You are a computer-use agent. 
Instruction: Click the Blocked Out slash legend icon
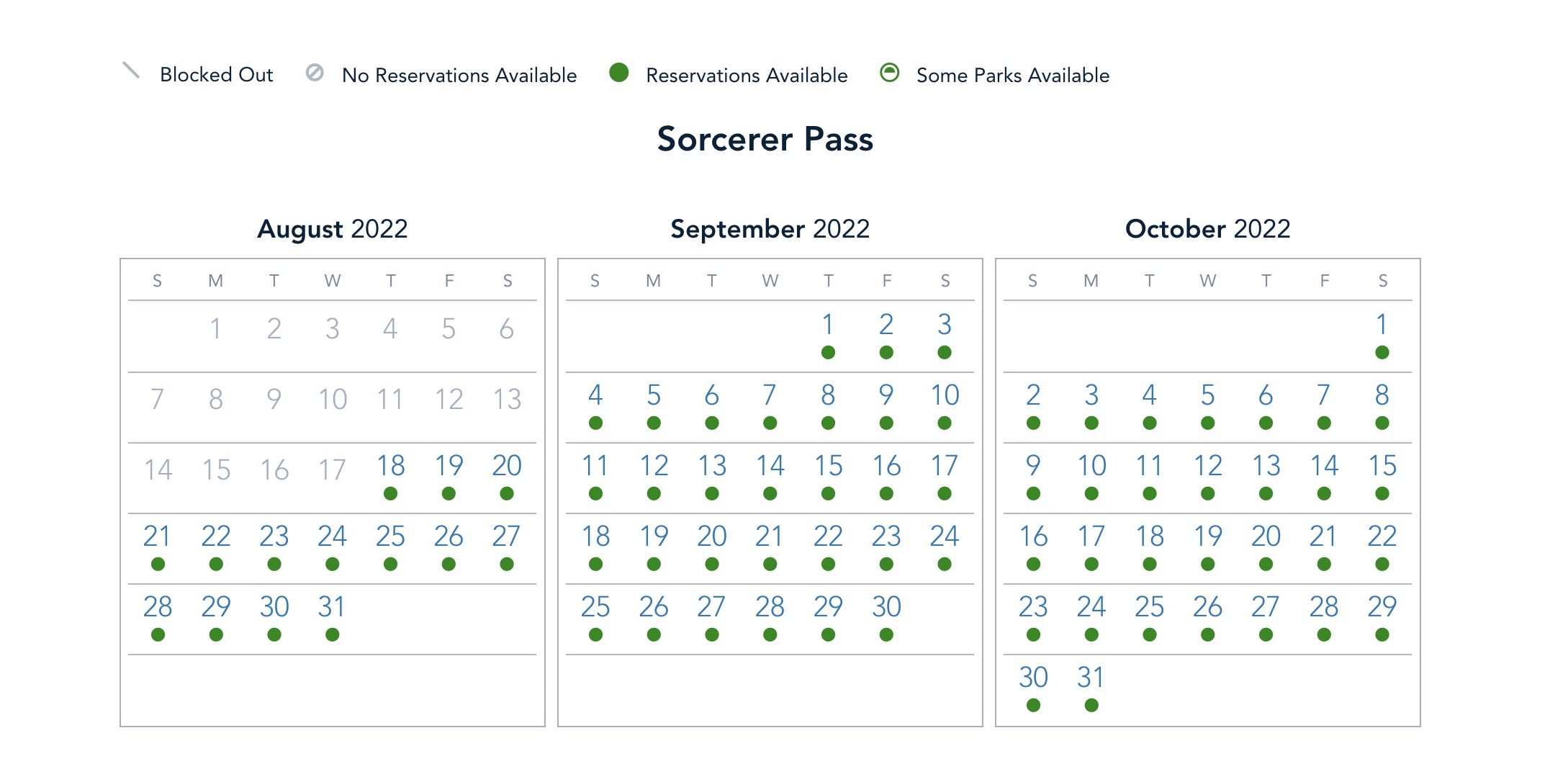coord(131,71)
